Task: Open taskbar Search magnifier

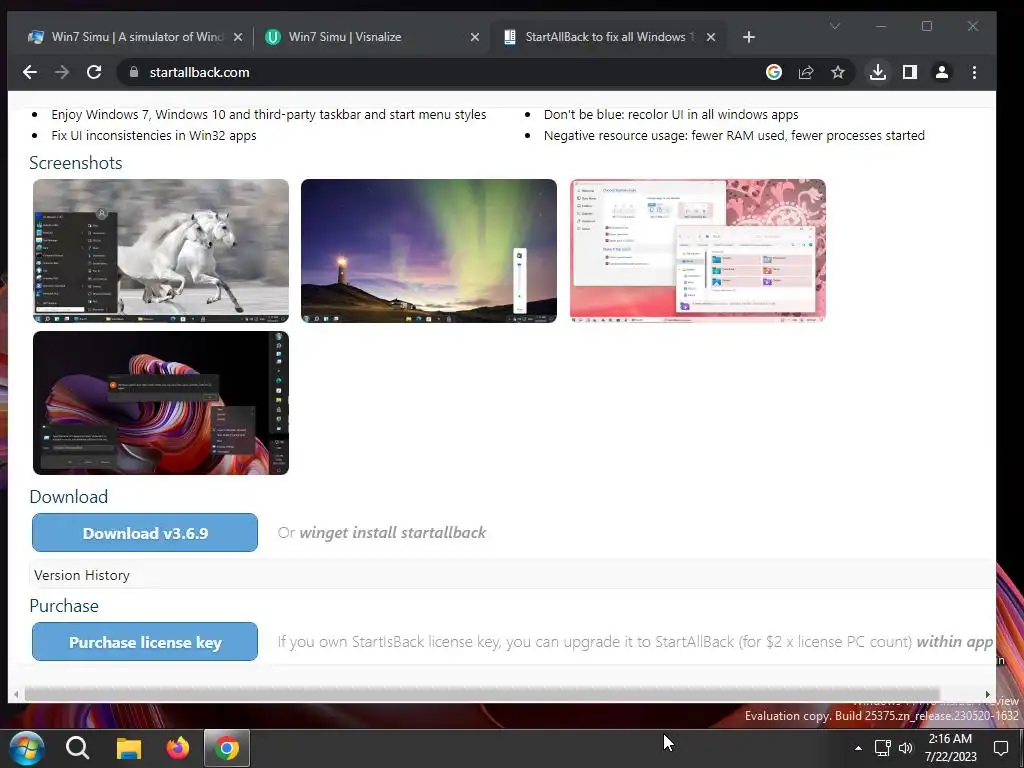Action: coord(77,748)
